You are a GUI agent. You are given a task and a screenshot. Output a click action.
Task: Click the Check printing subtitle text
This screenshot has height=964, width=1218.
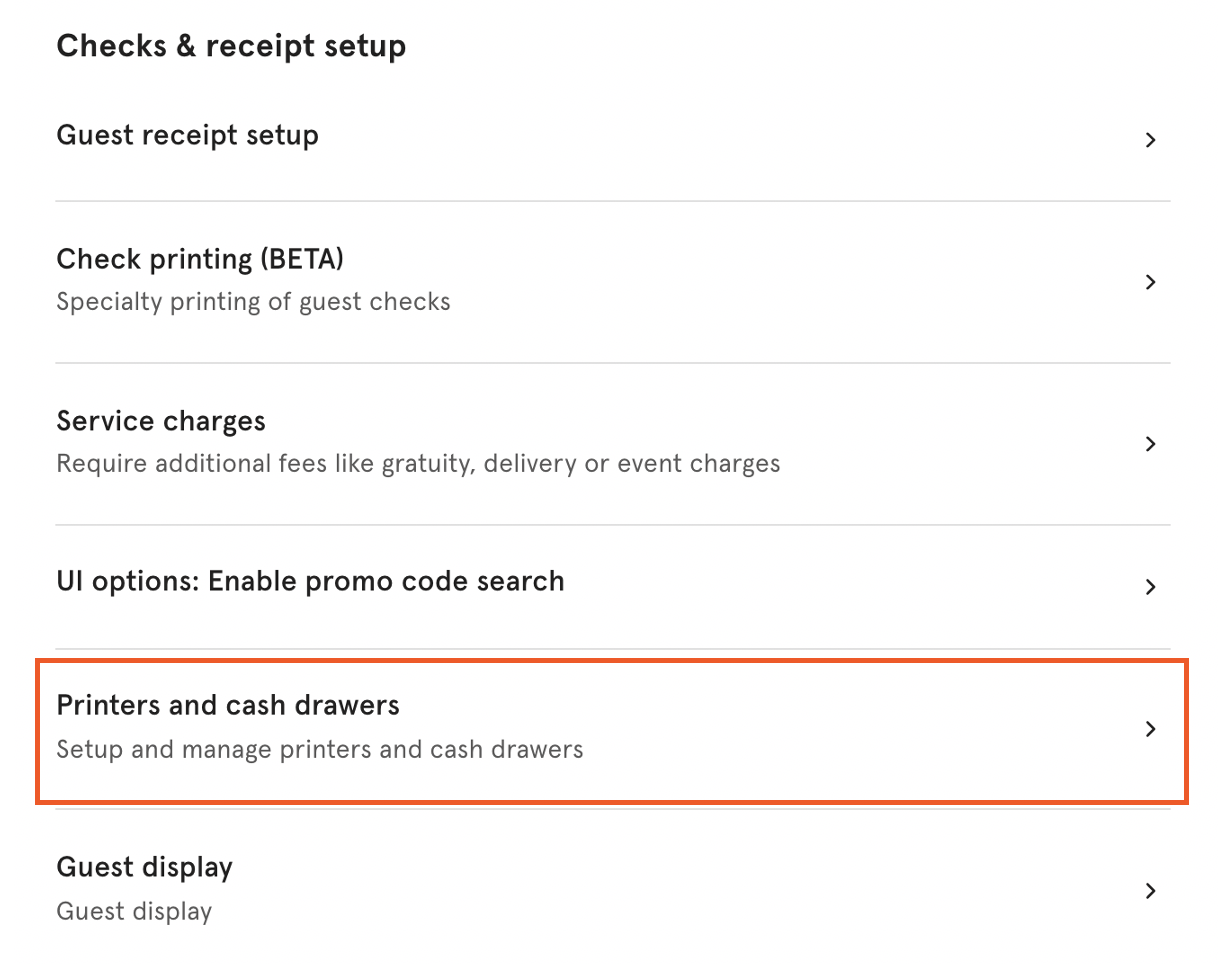click(x=252, y=300)
